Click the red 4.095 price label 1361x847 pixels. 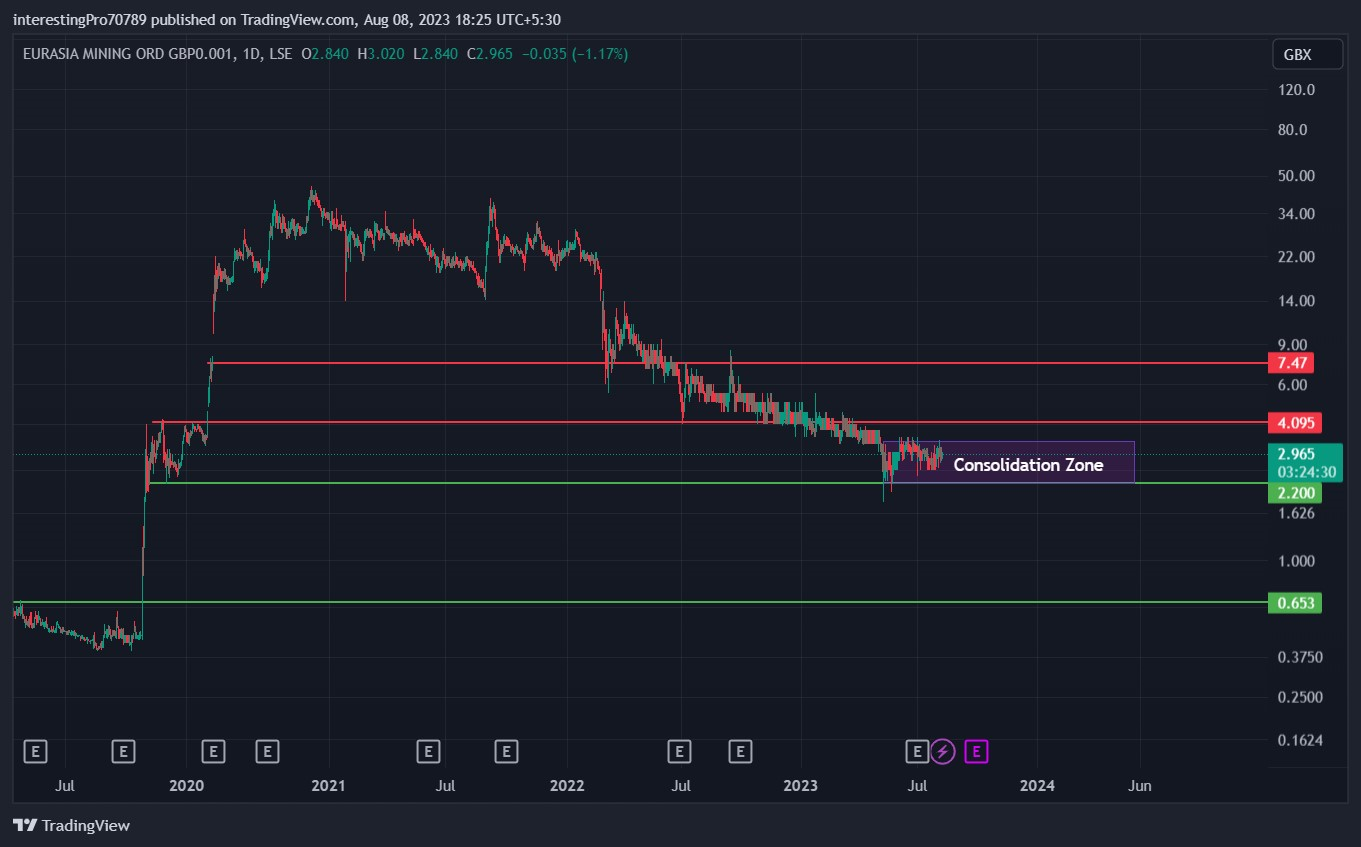(x=1294, y=422)
